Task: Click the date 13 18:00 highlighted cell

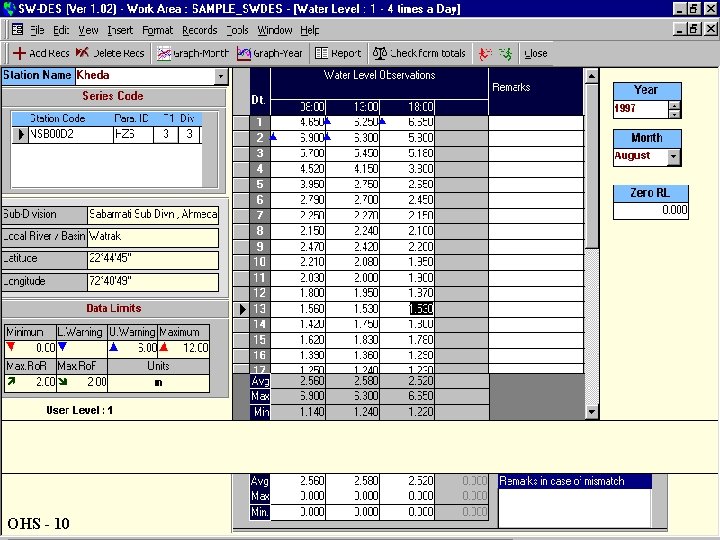Action: (407, 309)
